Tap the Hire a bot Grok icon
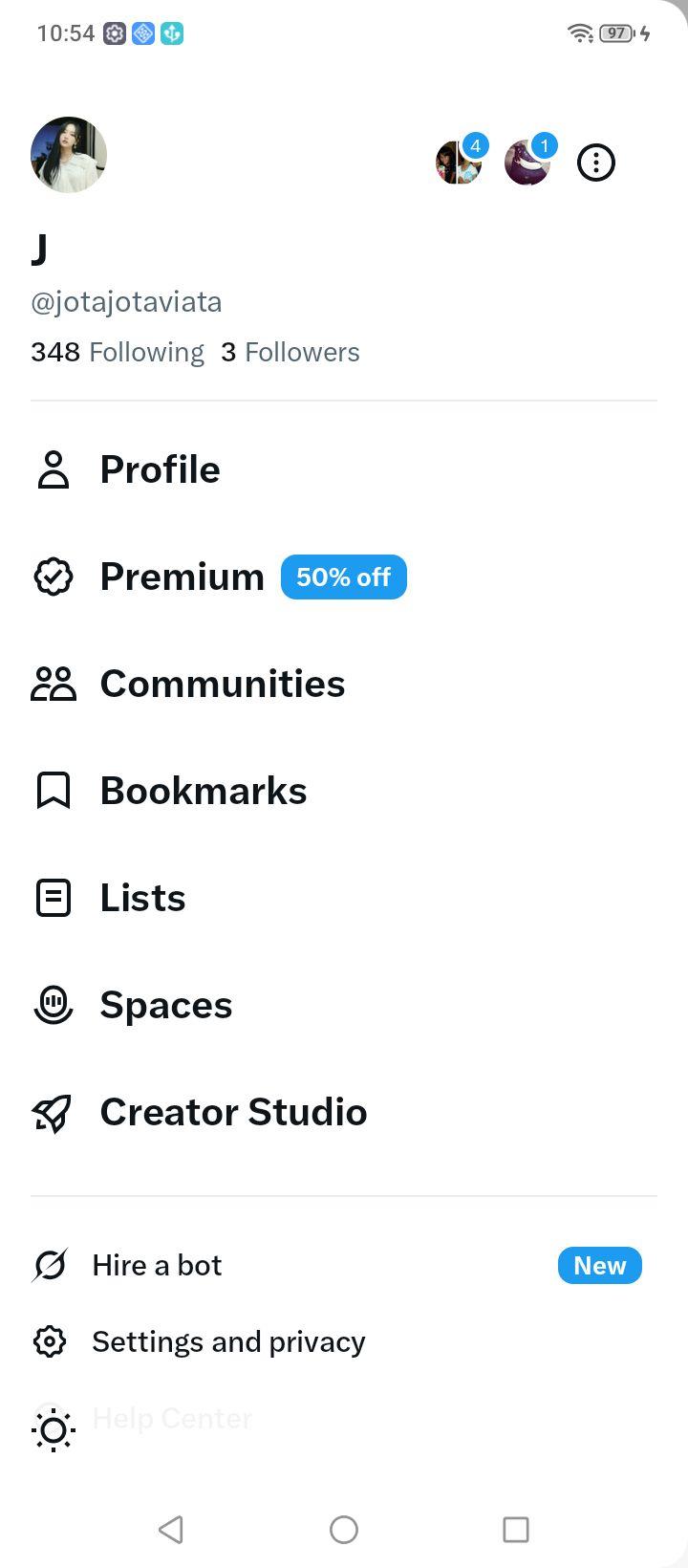Screen dimensions: 688x1568 click(50, 1265)
